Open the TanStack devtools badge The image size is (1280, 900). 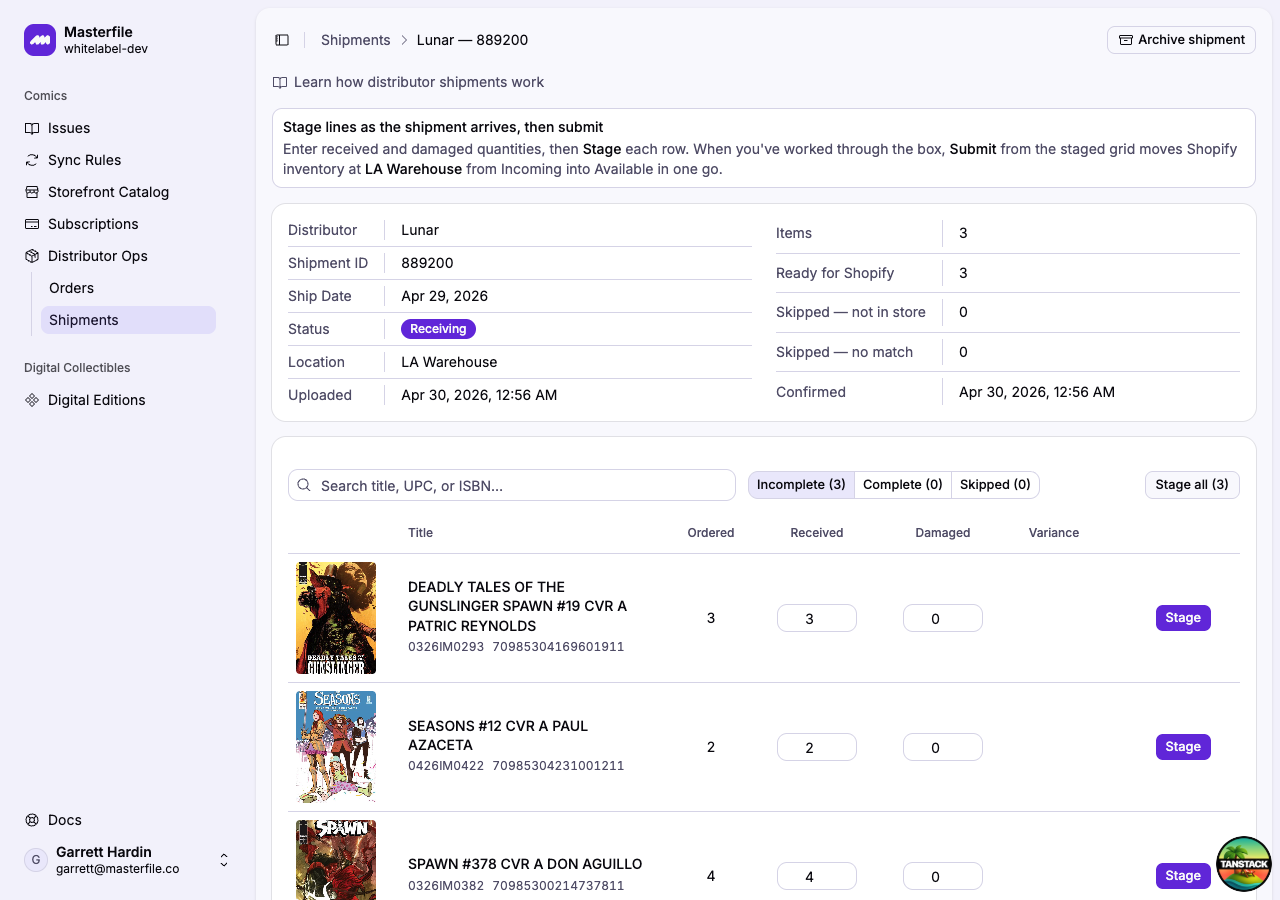point(1243,863)
